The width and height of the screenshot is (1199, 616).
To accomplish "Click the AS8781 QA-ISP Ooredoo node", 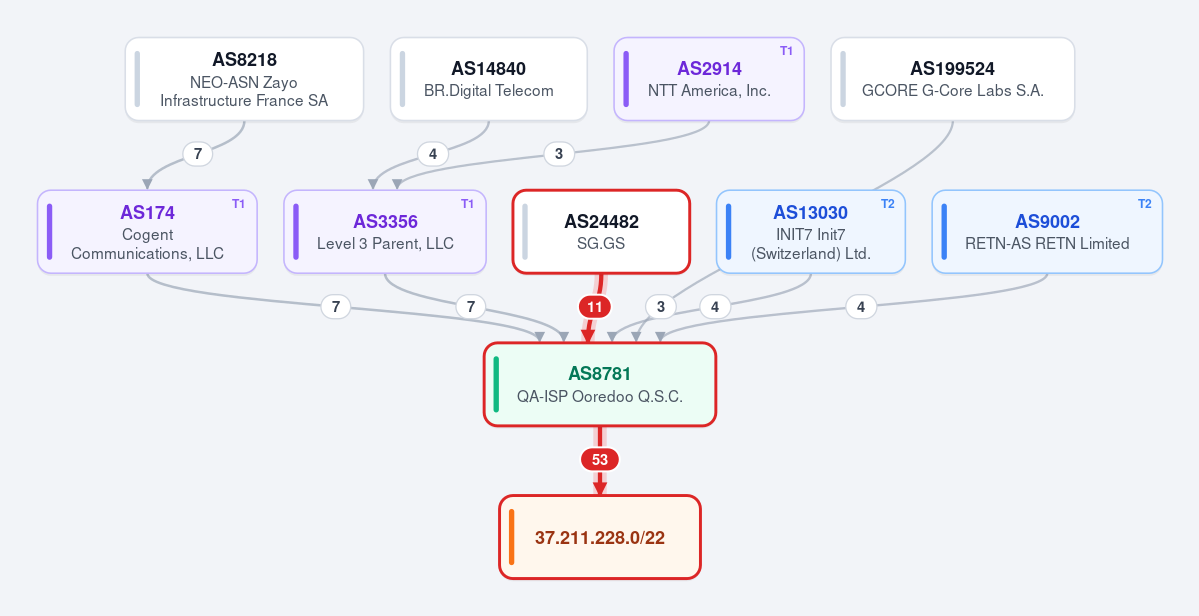I will click(x=600, y=384).
